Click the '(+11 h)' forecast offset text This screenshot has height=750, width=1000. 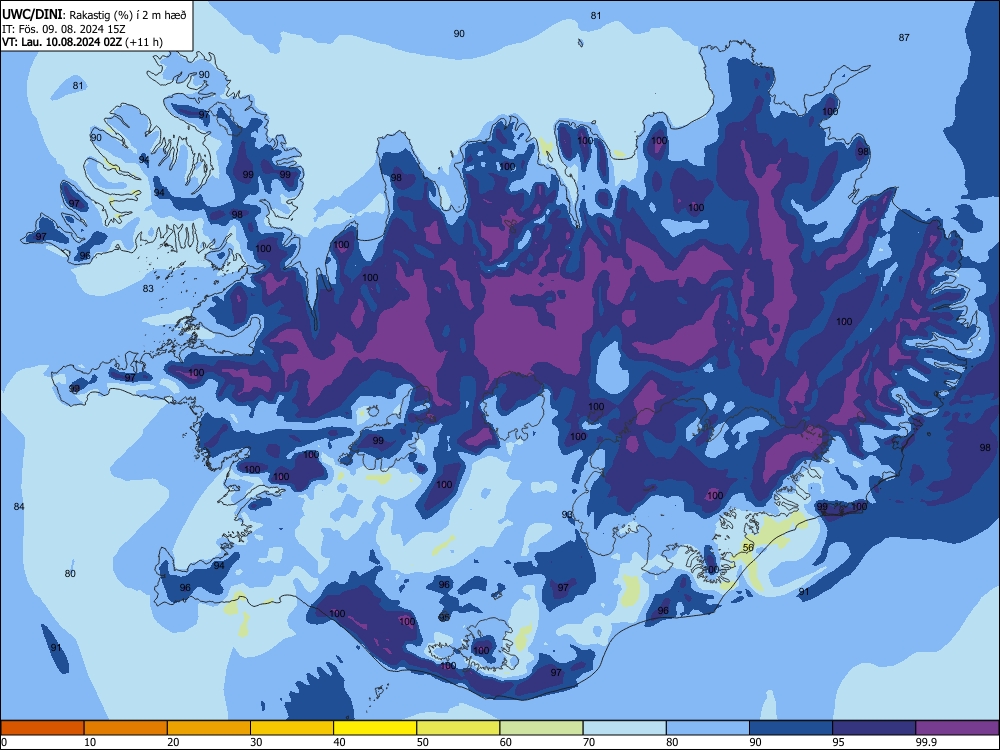tap(144, 42)
